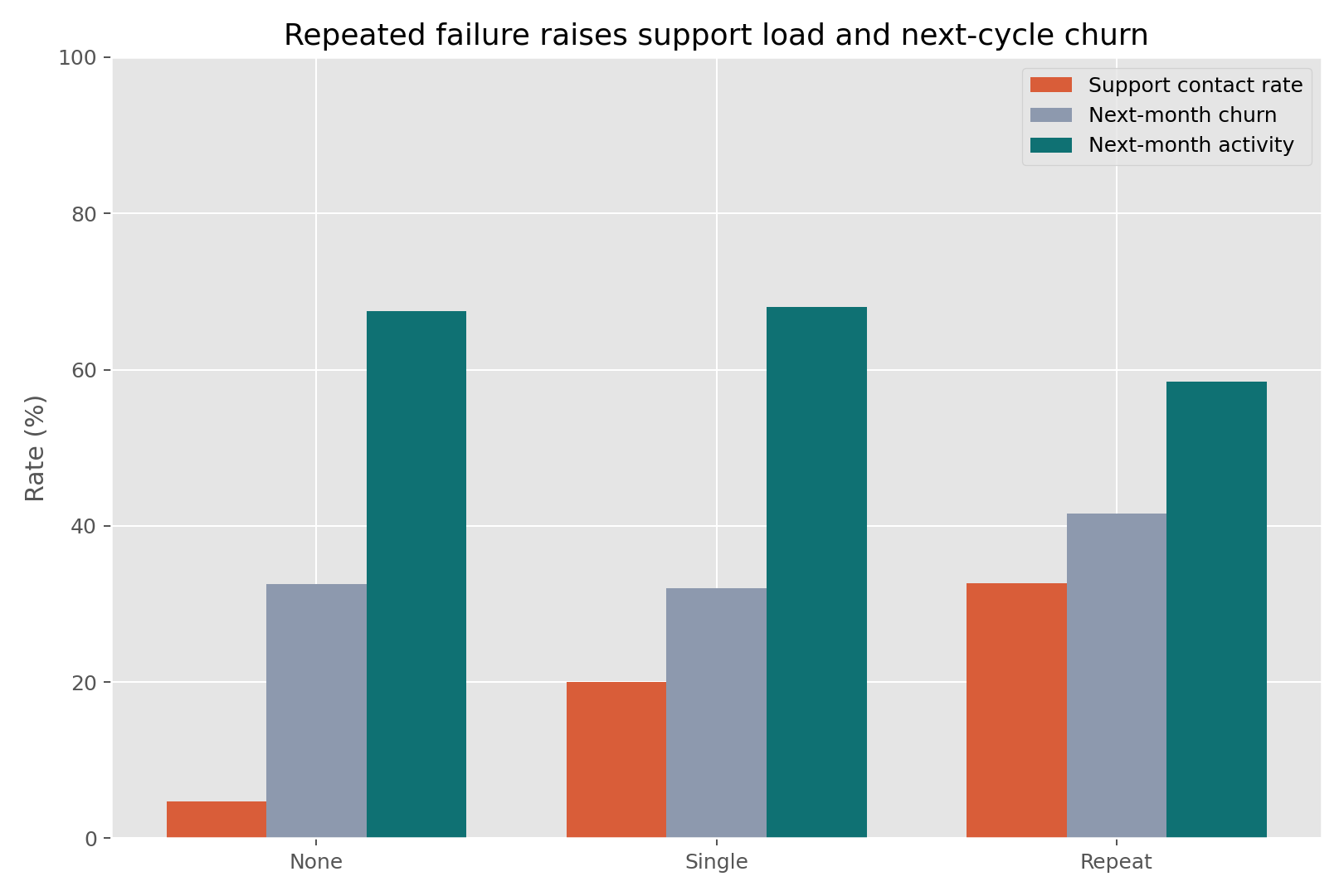Click the 'None' x-axis category label
The image size is (1344, 896).
316,862
